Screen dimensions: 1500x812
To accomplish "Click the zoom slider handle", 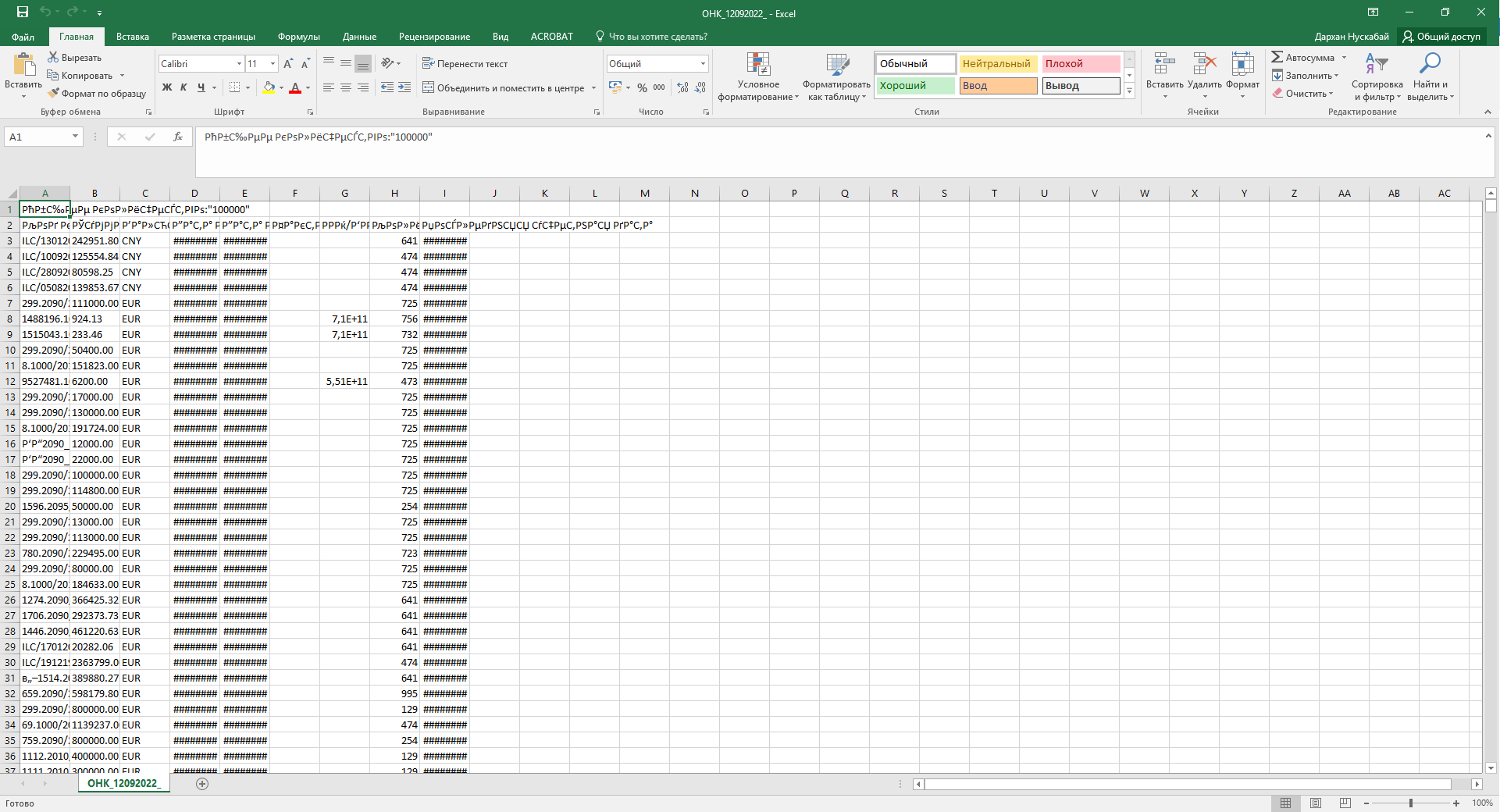I will (1411, 803).
